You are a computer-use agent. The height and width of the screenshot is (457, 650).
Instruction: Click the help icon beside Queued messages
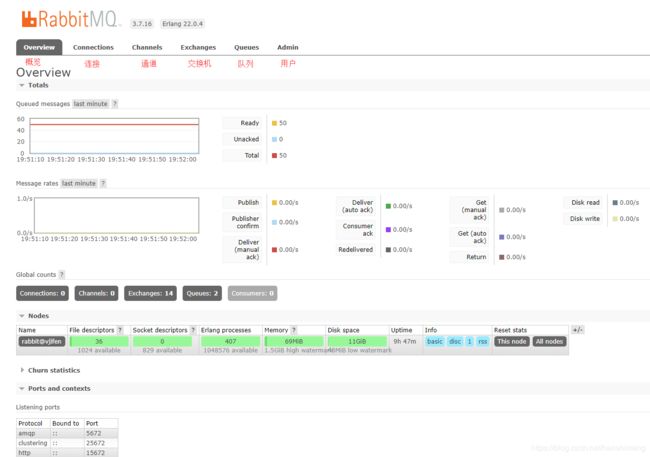(115, 104)
